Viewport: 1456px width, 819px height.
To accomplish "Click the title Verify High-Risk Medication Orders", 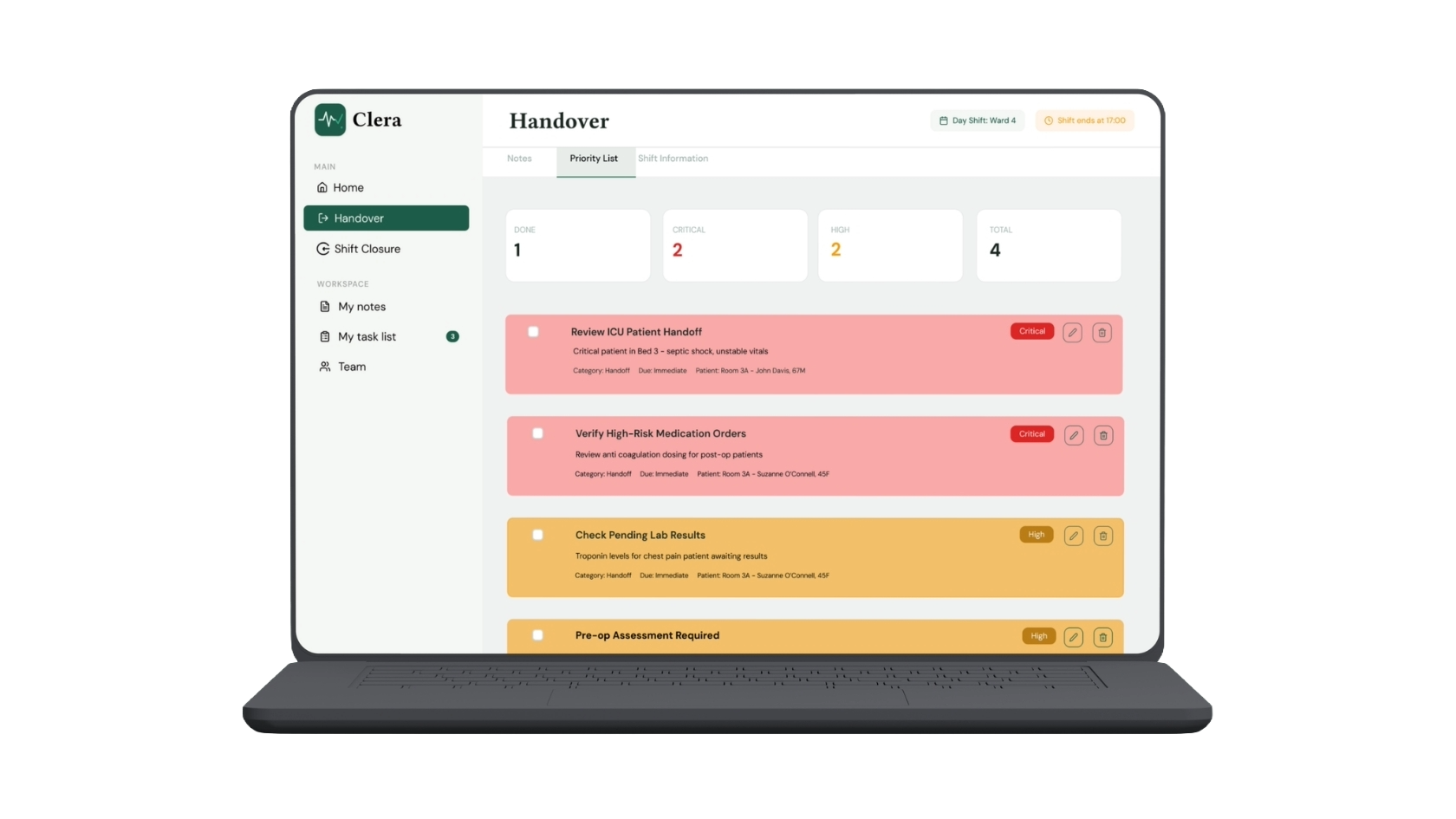I will [660, 433].
